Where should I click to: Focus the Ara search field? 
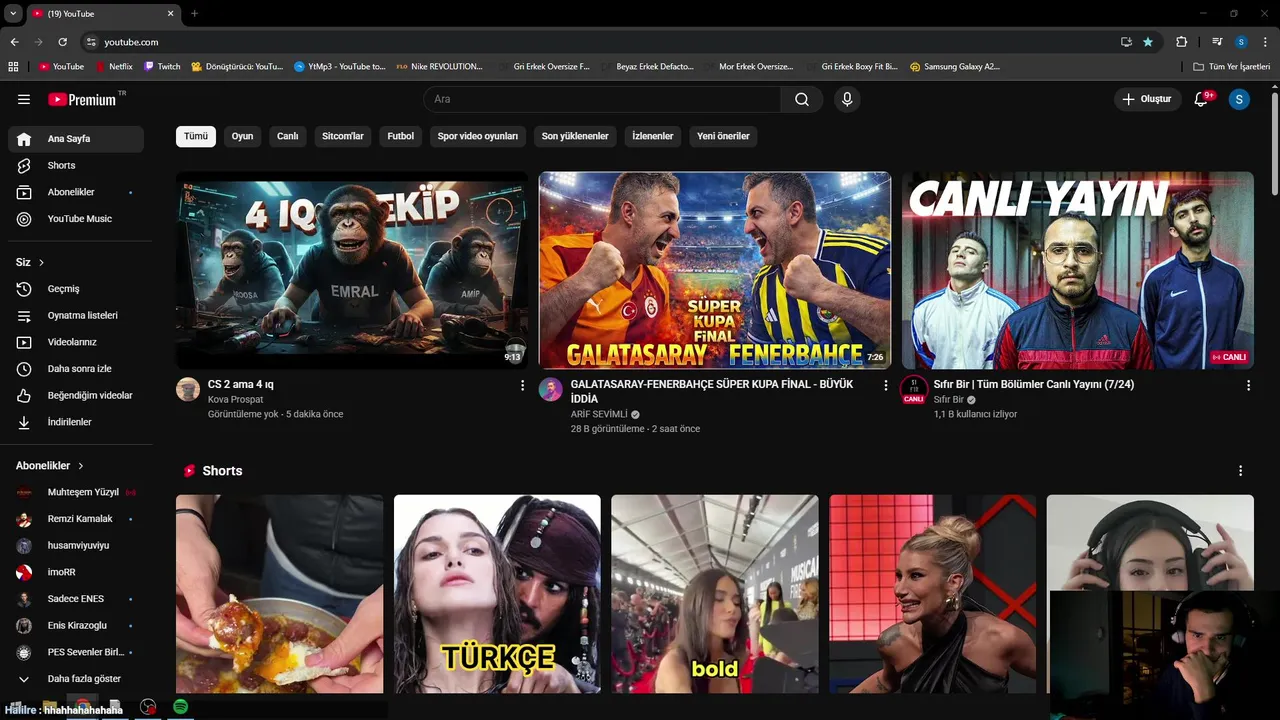click(x=602, y=99)
